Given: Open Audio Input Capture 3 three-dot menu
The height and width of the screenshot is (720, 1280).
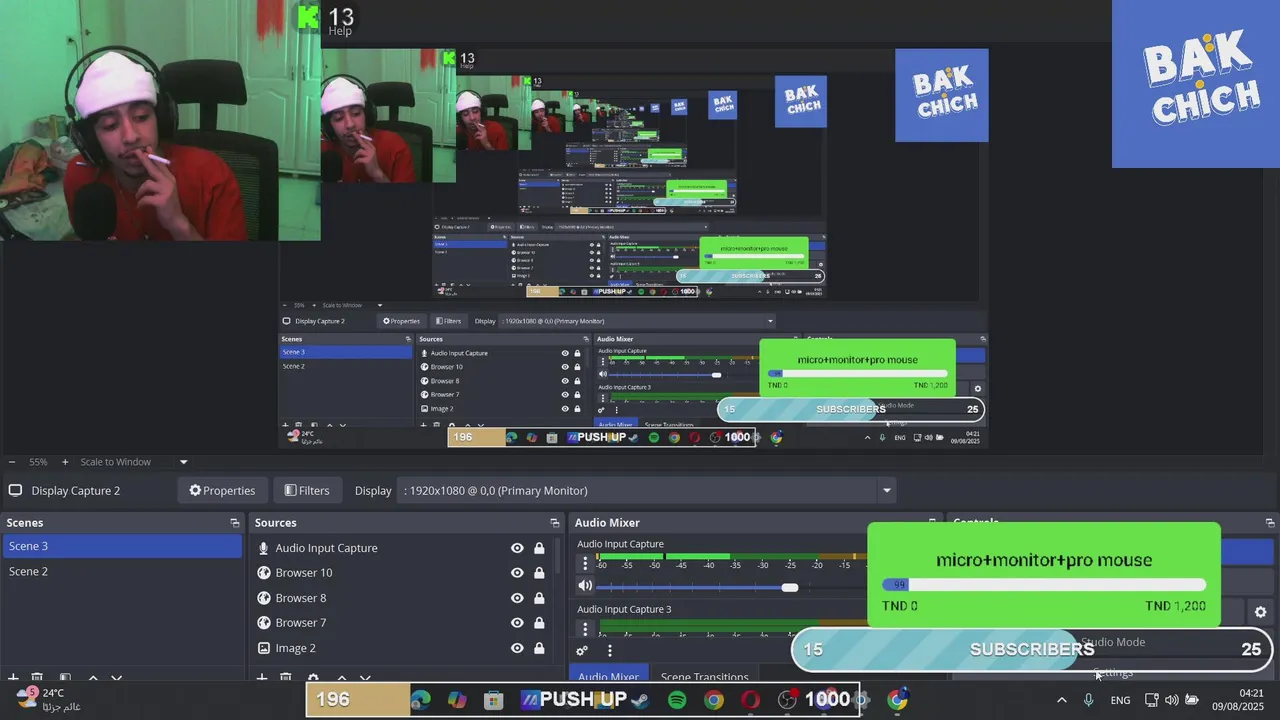Looking at the screenshot, I should [585, 629].
